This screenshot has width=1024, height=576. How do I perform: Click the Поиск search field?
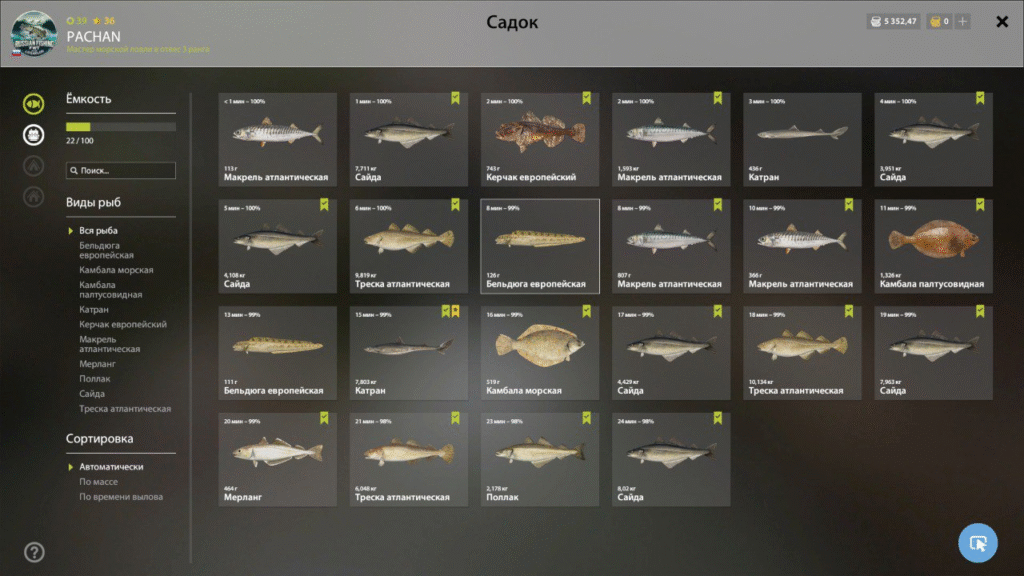pyautogui.click(x=121, y=170)
